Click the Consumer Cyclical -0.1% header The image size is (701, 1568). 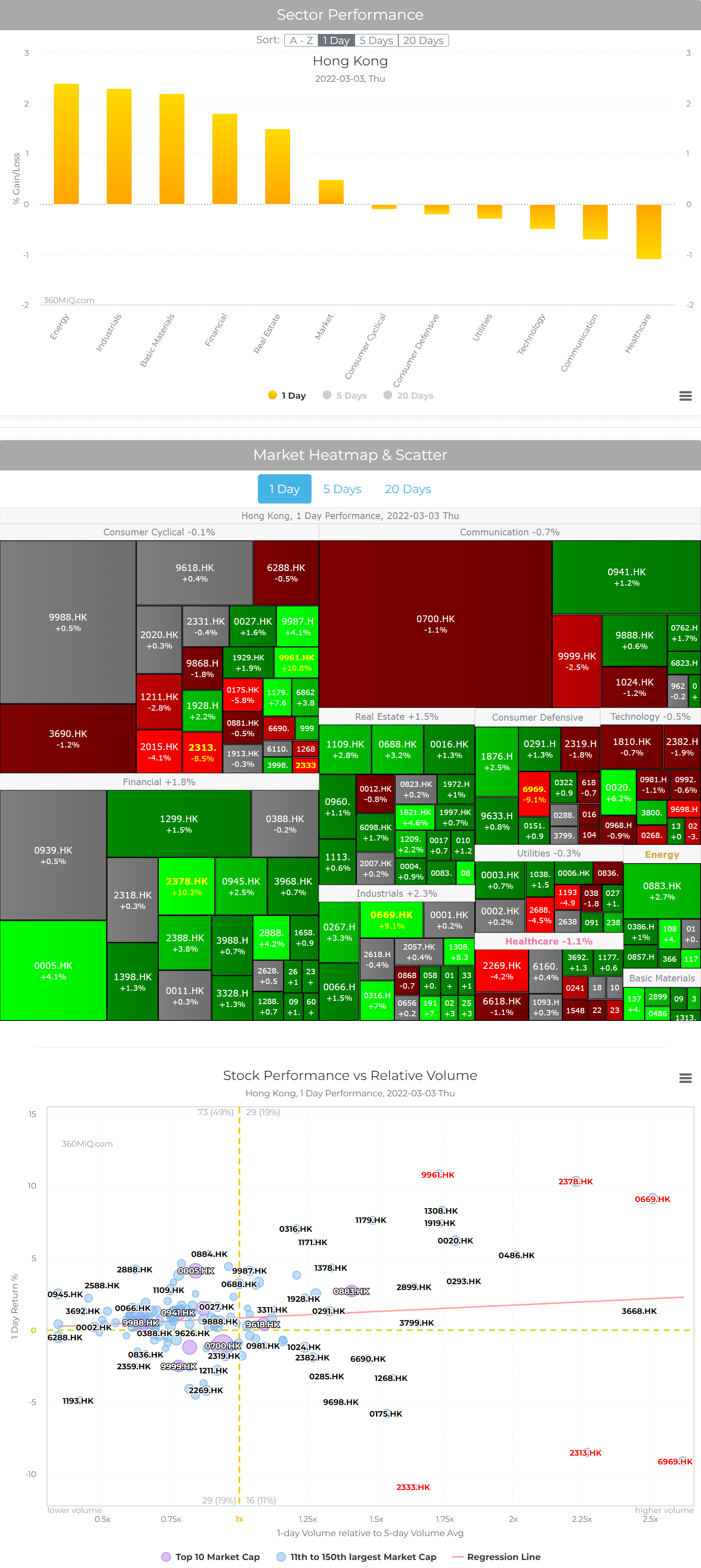tap(159, 532)
